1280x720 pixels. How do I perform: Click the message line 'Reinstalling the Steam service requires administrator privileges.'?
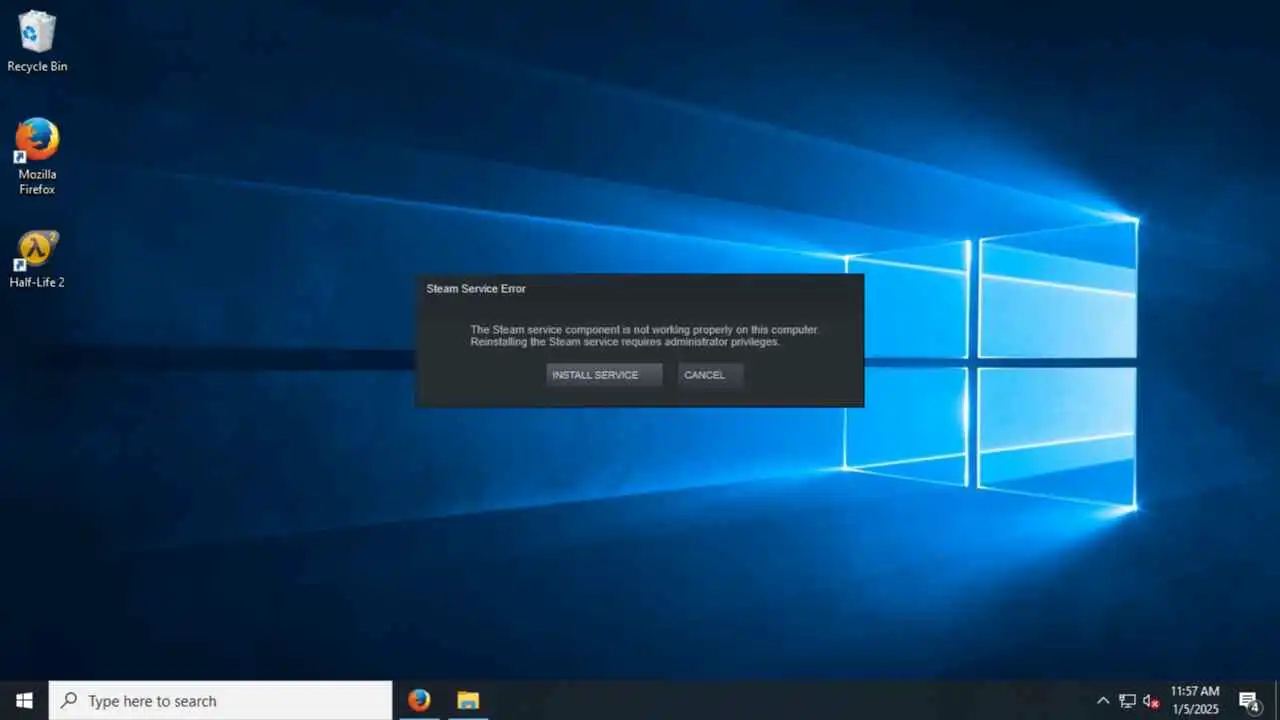pos(625,342)
